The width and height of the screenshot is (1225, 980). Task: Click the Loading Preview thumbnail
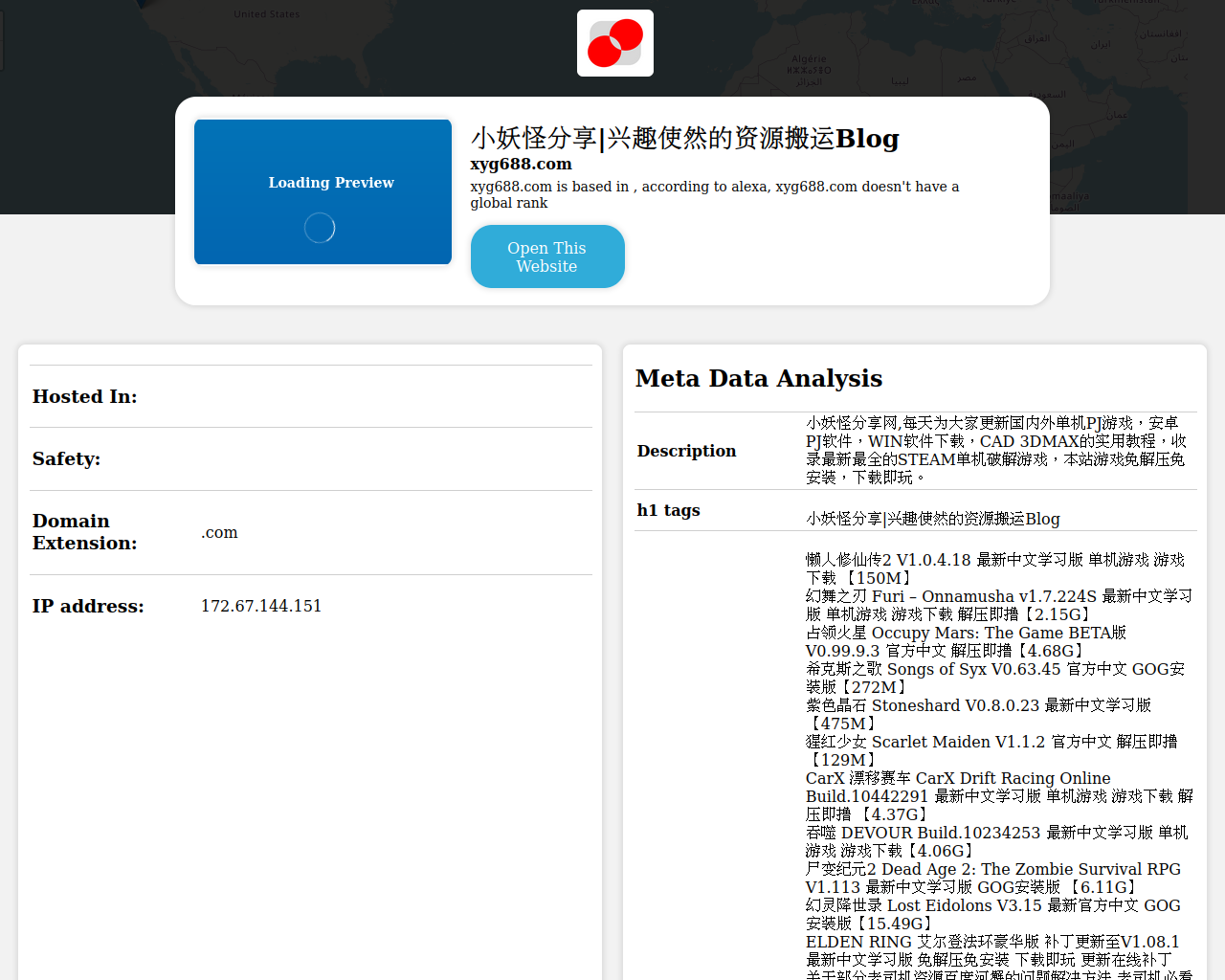coord(323,191)
